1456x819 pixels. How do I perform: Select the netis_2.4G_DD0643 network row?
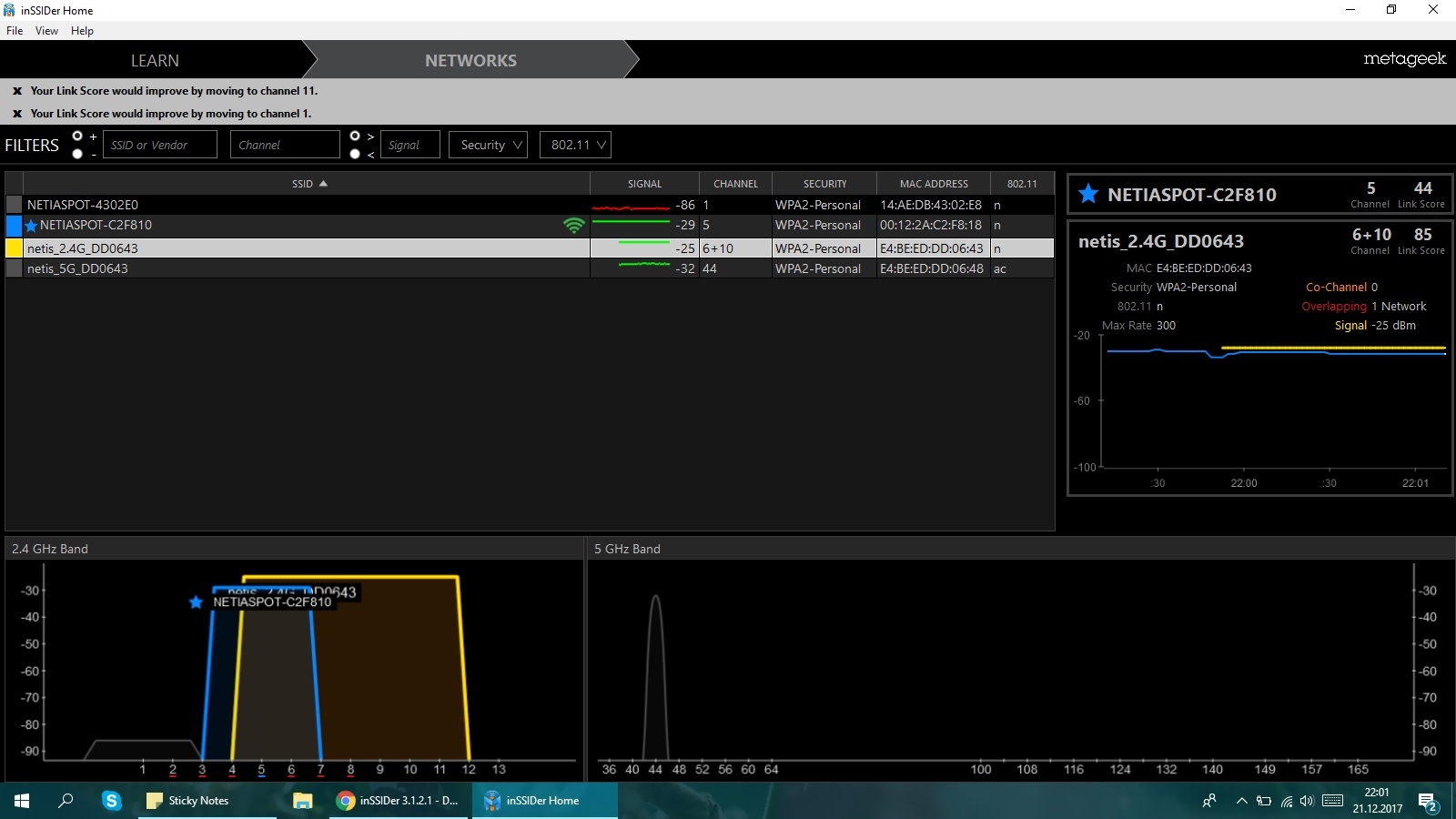point(530,248)
